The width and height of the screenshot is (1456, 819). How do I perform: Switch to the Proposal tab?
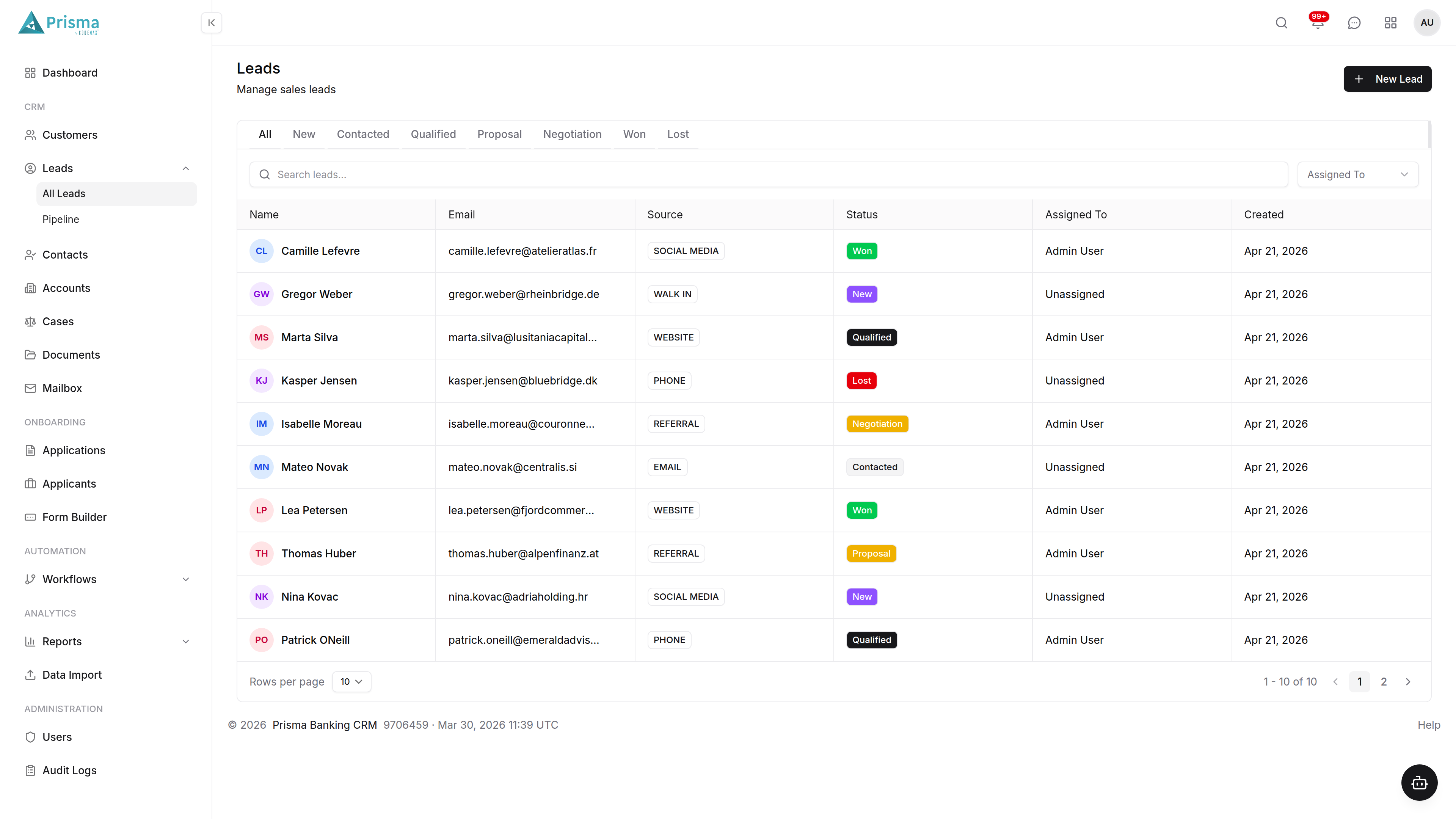(499, 135)
